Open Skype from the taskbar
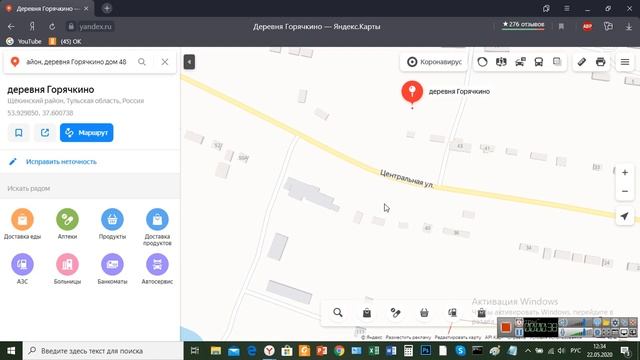This screenshot has width=640, height=360. [x=460, y=351]
